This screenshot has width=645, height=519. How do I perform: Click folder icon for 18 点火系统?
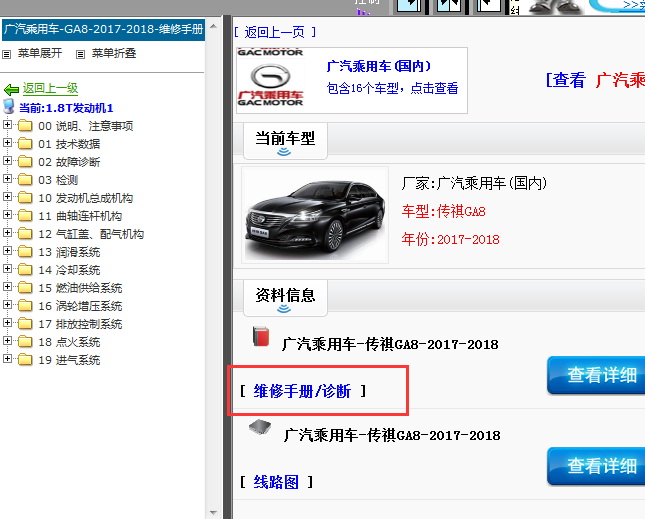pyautogui.click(x=25, y=342)
